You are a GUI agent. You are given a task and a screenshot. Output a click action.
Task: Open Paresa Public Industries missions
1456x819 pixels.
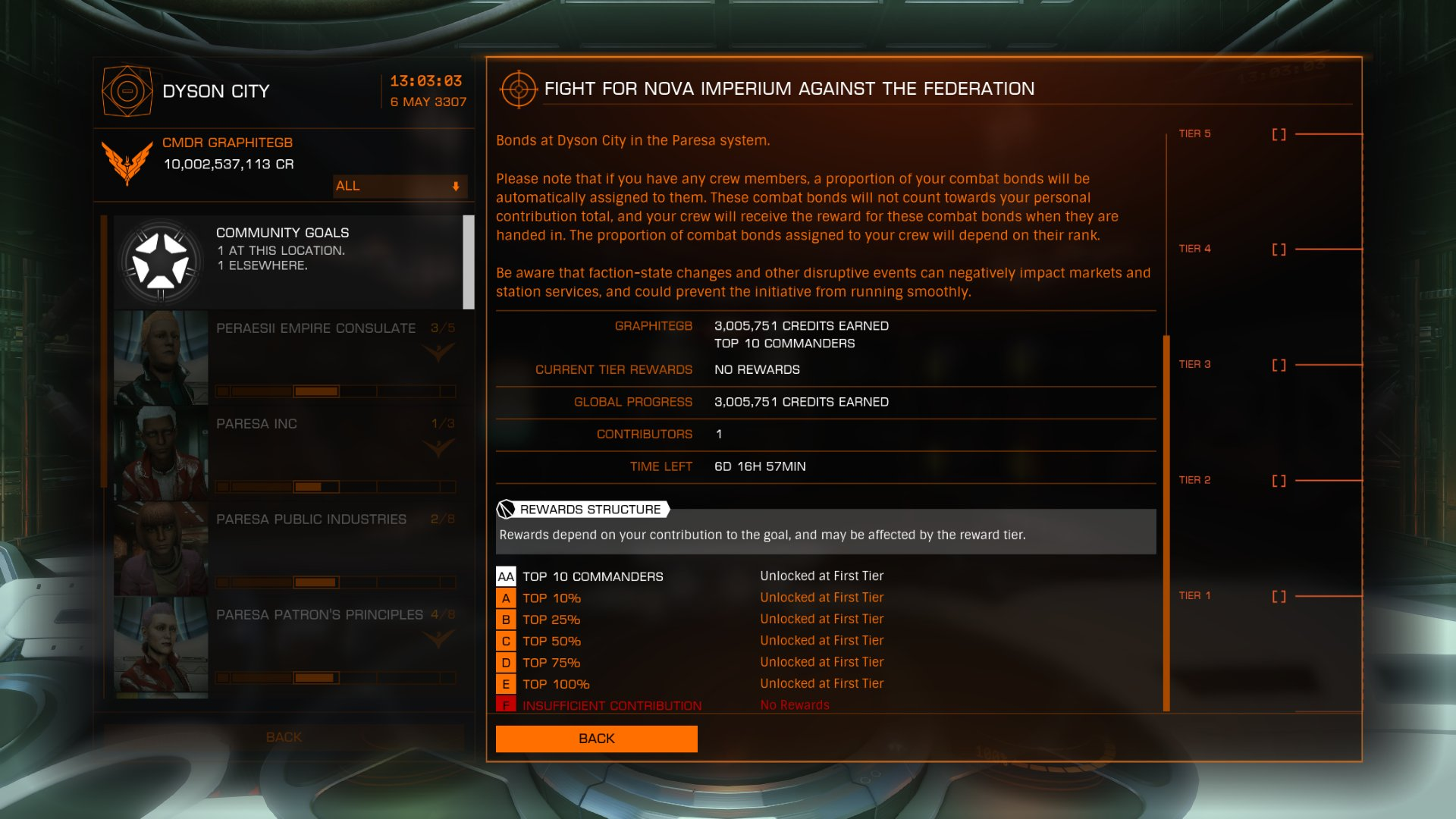[288, 549]
